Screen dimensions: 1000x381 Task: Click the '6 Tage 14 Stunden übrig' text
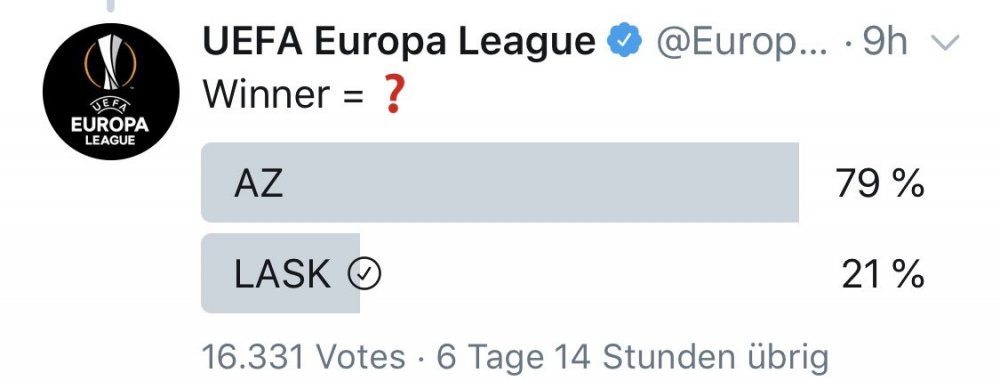633,357
